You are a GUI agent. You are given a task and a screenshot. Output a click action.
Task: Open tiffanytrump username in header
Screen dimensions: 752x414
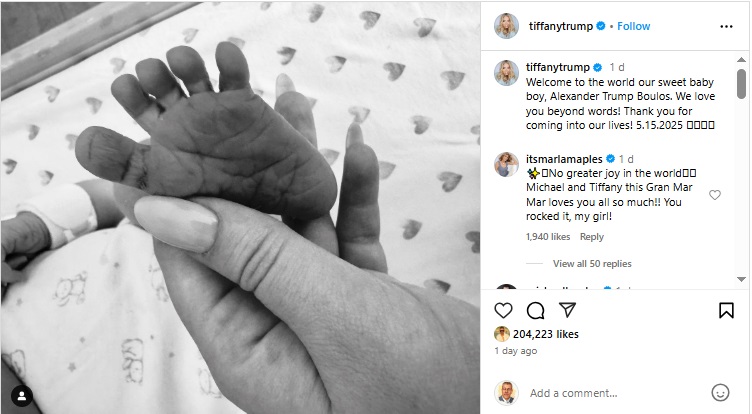pyautogui.click(x=561, y=26)
